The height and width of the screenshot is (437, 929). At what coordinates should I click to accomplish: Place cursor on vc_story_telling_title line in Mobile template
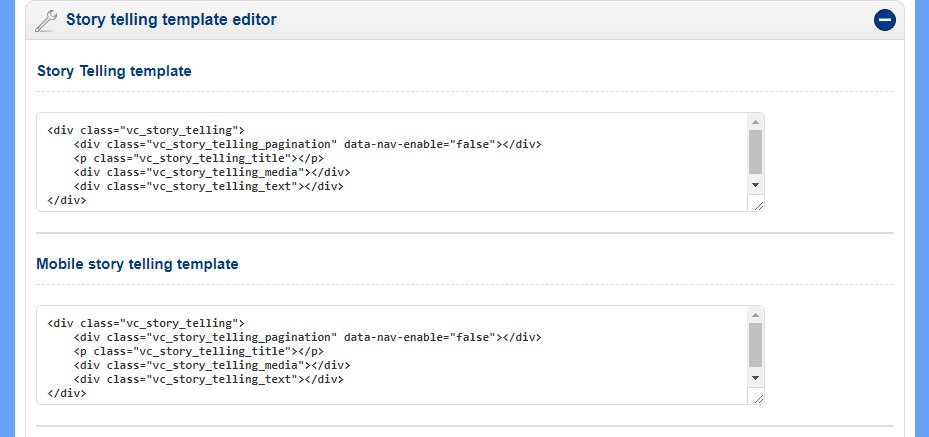click(198, 351)
